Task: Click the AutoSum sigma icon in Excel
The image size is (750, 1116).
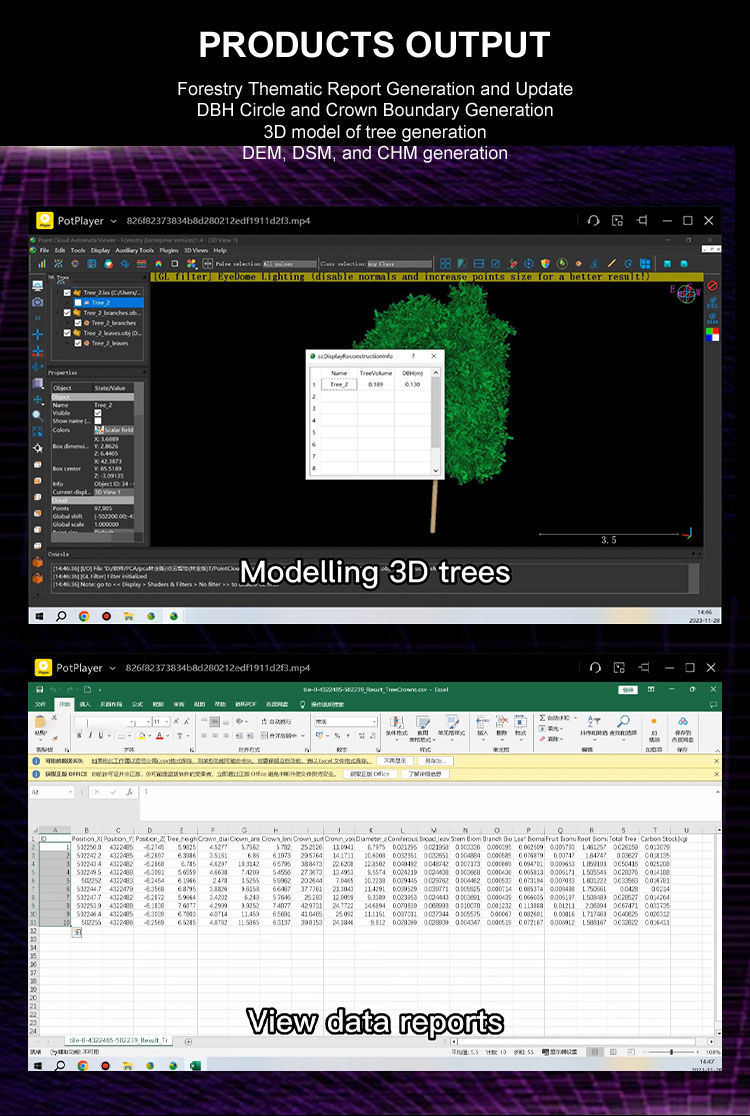Action: (542, 718)
